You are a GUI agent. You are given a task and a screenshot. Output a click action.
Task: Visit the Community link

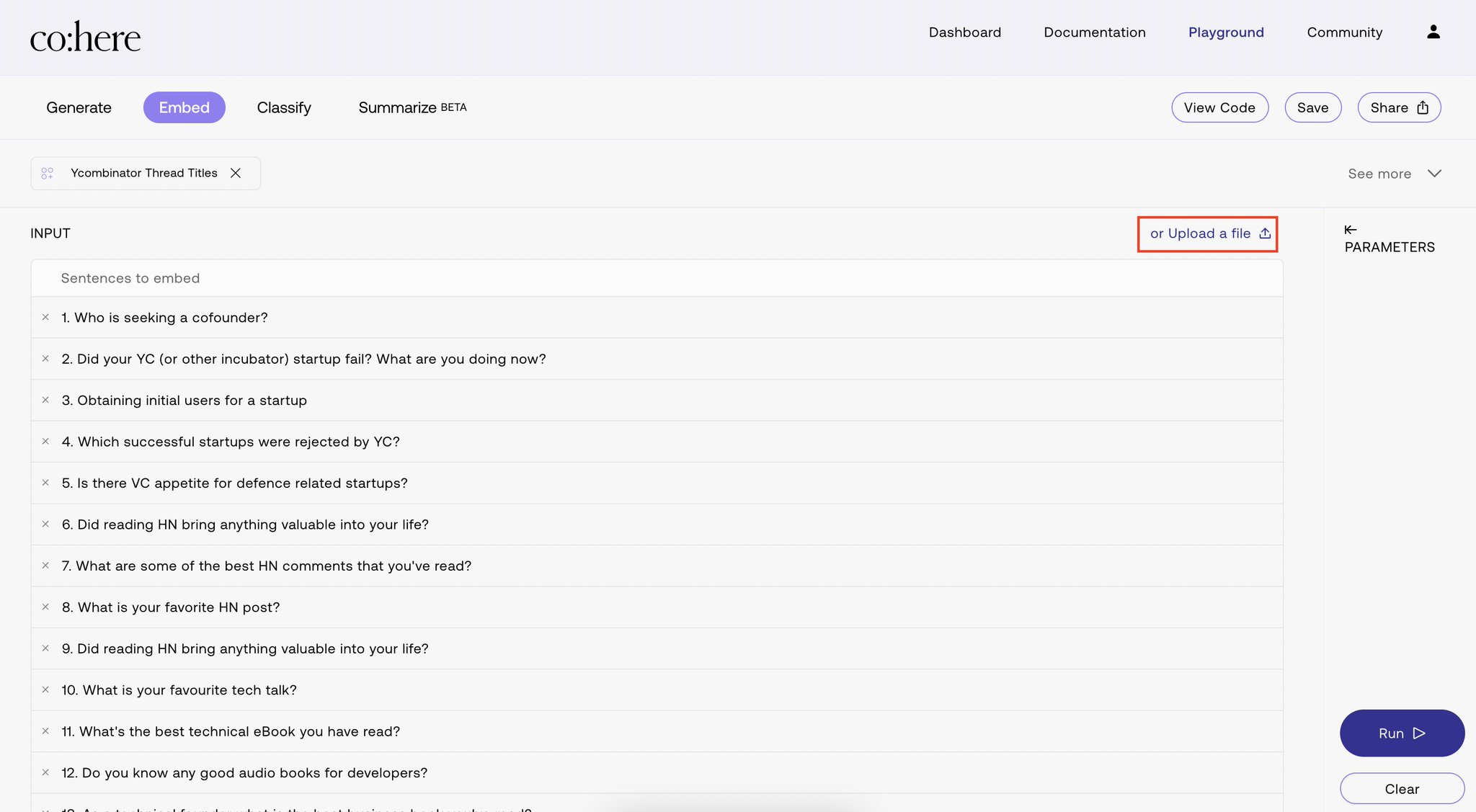tap(1344, 32)
